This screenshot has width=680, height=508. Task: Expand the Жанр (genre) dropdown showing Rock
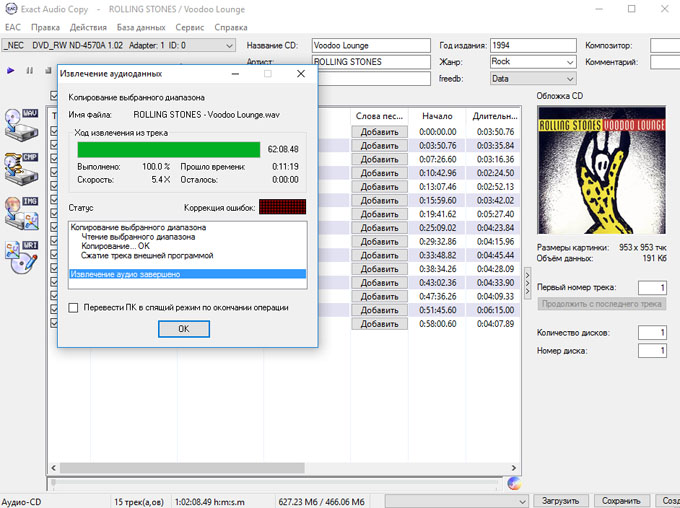(x=569, y=62)
